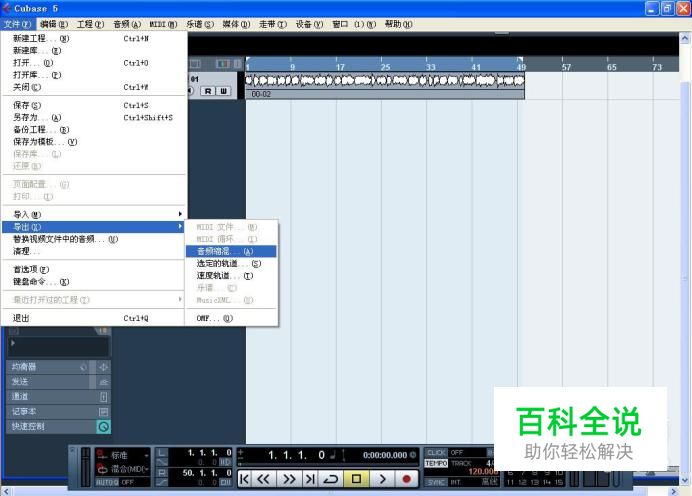Viewport: 692px width, 496px height.
Task: Go to next marker transport button
Action: coord(310,479)
